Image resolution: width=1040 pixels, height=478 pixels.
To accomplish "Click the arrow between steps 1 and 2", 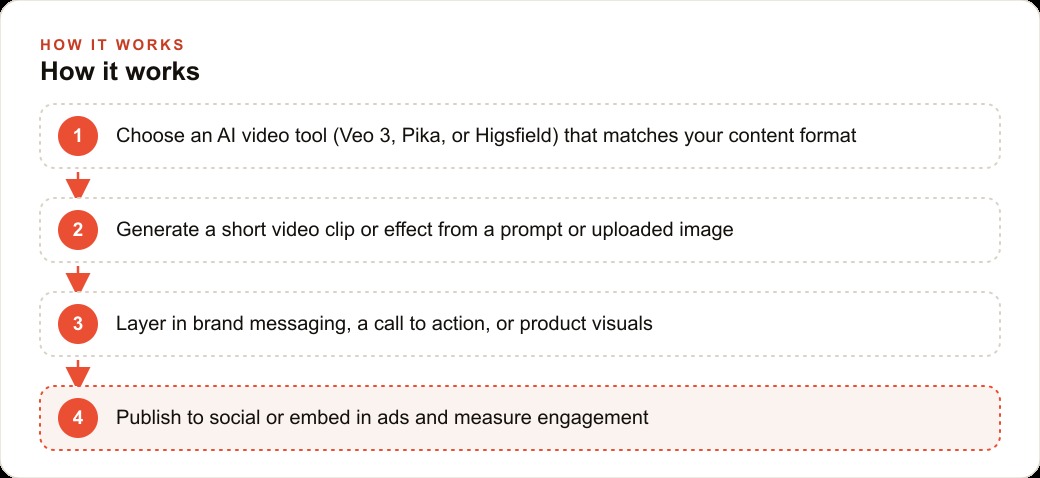I will click(x=78, y=184).
